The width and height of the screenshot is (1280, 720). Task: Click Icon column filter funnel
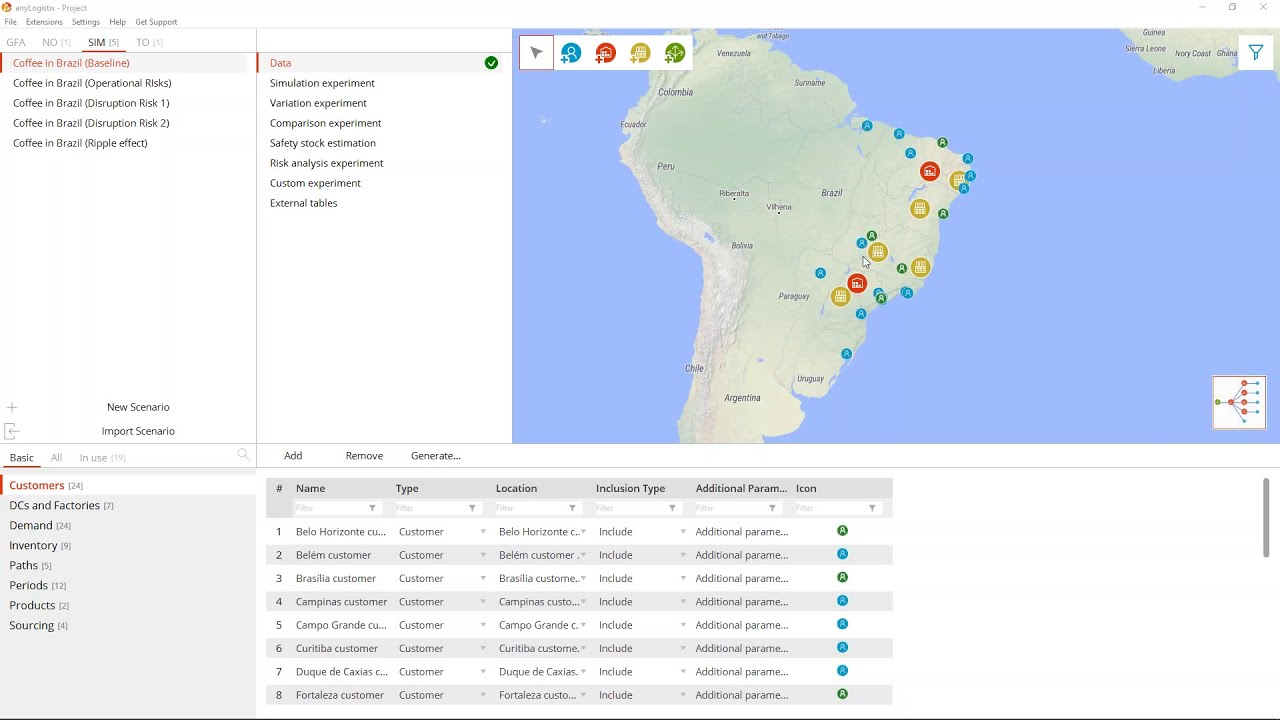coord(872,509)
